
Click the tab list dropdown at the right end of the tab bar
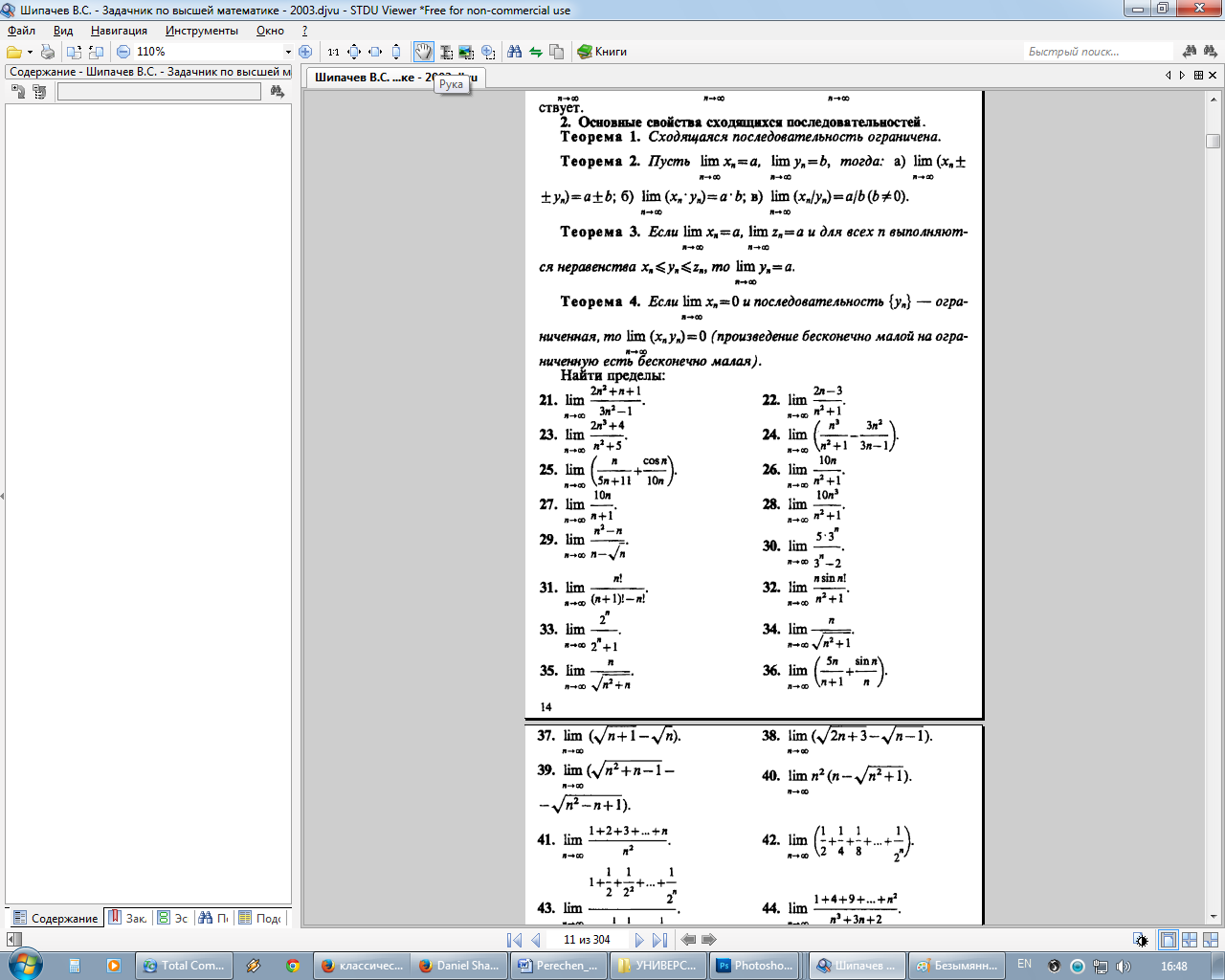(x=1198, y=75)
